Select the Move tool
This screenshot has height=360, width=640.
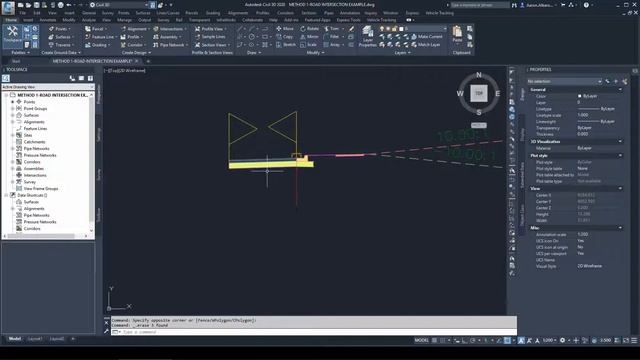coord(285,29)
